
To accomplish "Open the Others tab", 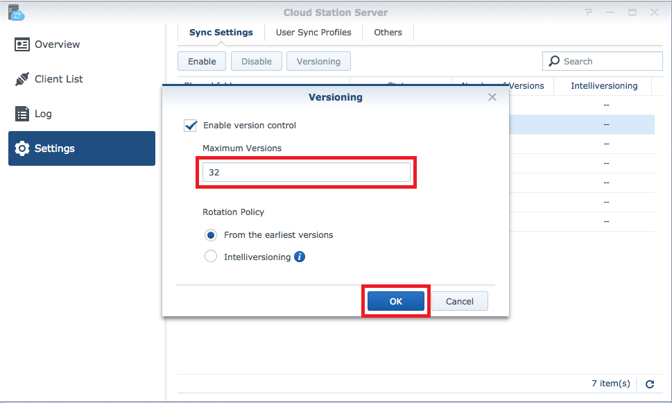I will pos(388,33).
